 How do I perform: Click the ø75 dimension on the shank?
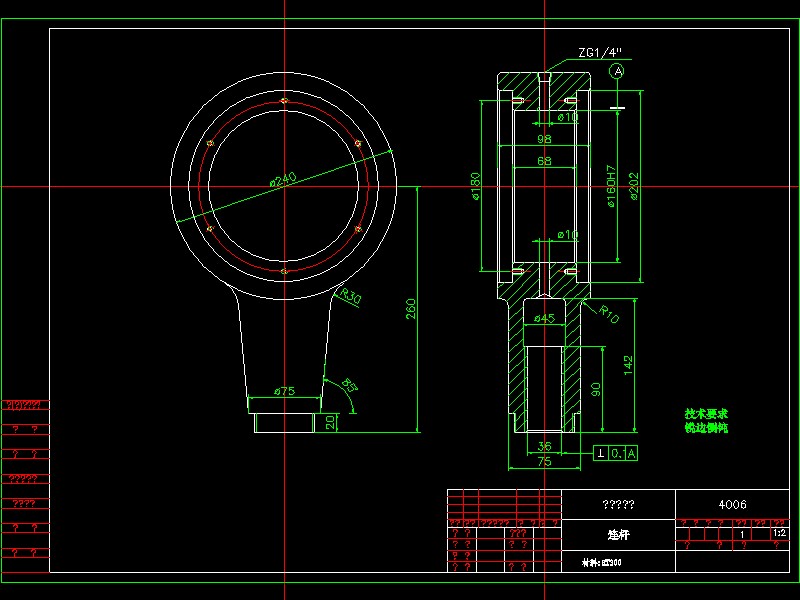pyautogui.click(x=284, y=391)
